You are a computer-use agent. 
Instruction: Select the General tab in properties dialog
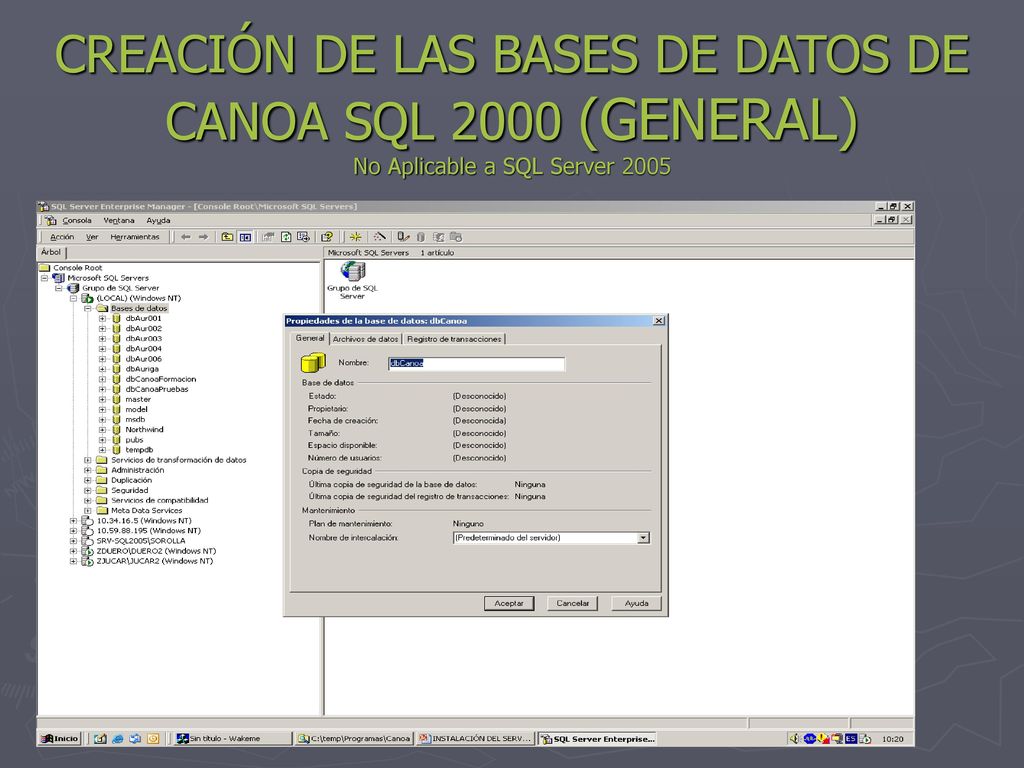point(310,338)
